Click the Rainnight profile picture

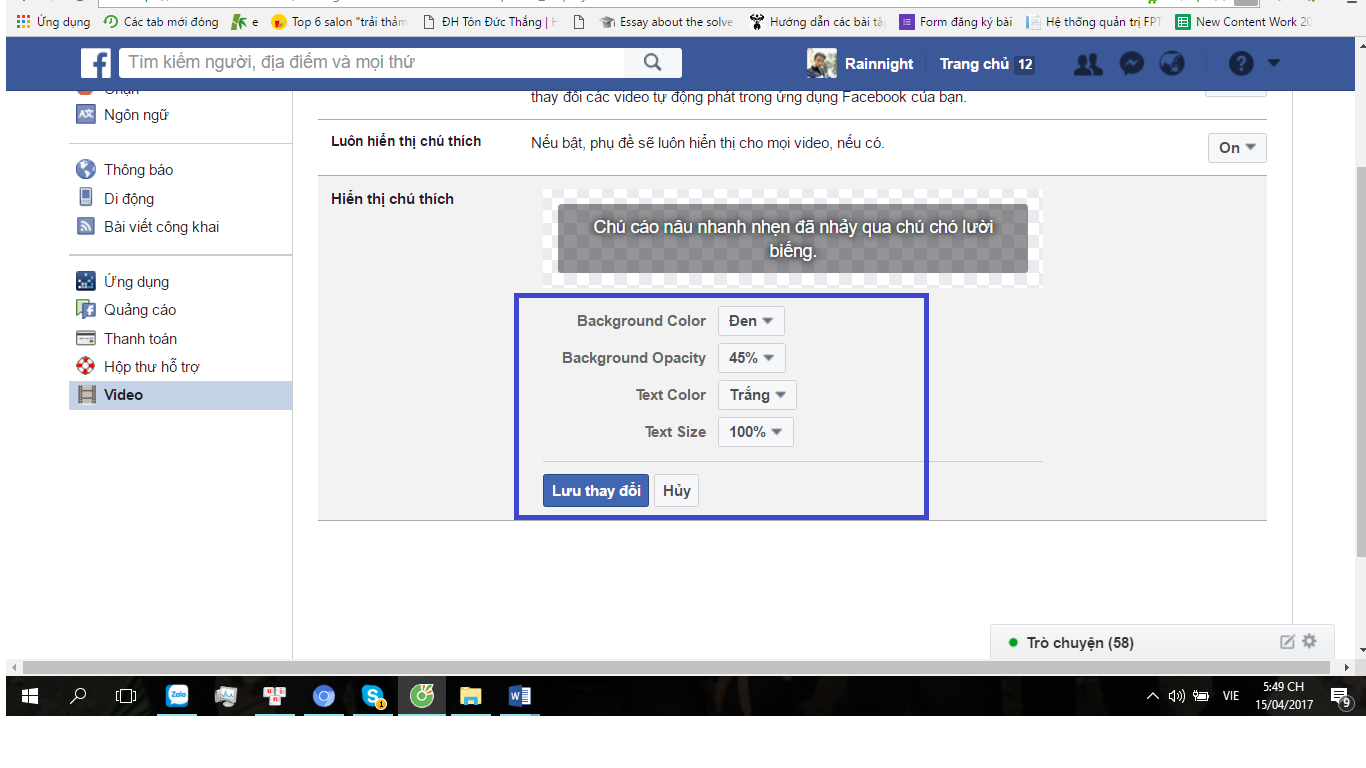(822, 63)
